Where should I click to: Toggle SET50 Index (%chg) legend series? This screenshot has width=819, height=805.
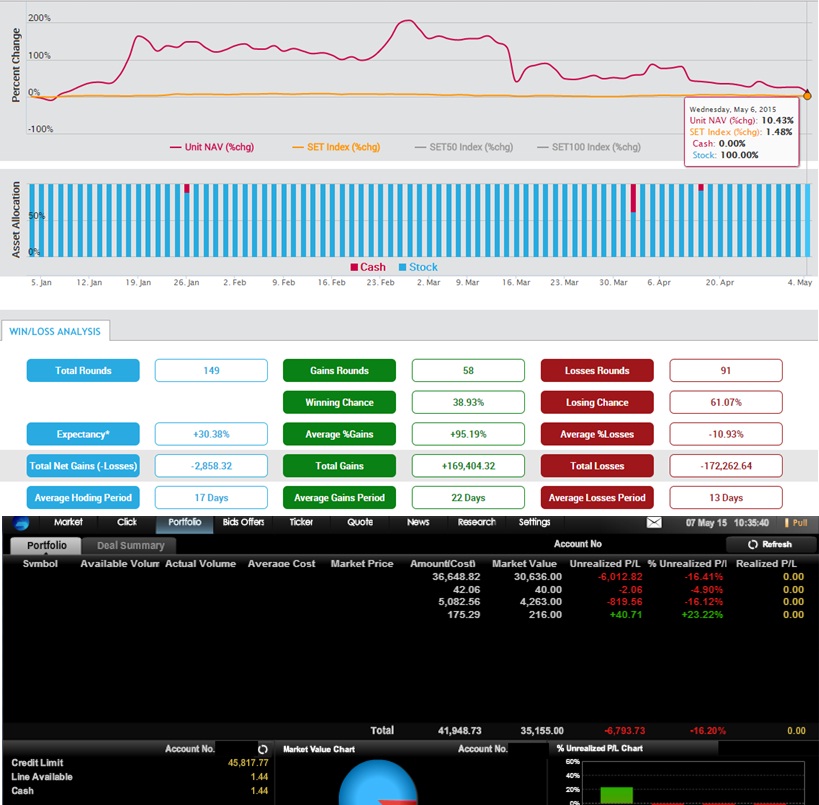[464, 147]
